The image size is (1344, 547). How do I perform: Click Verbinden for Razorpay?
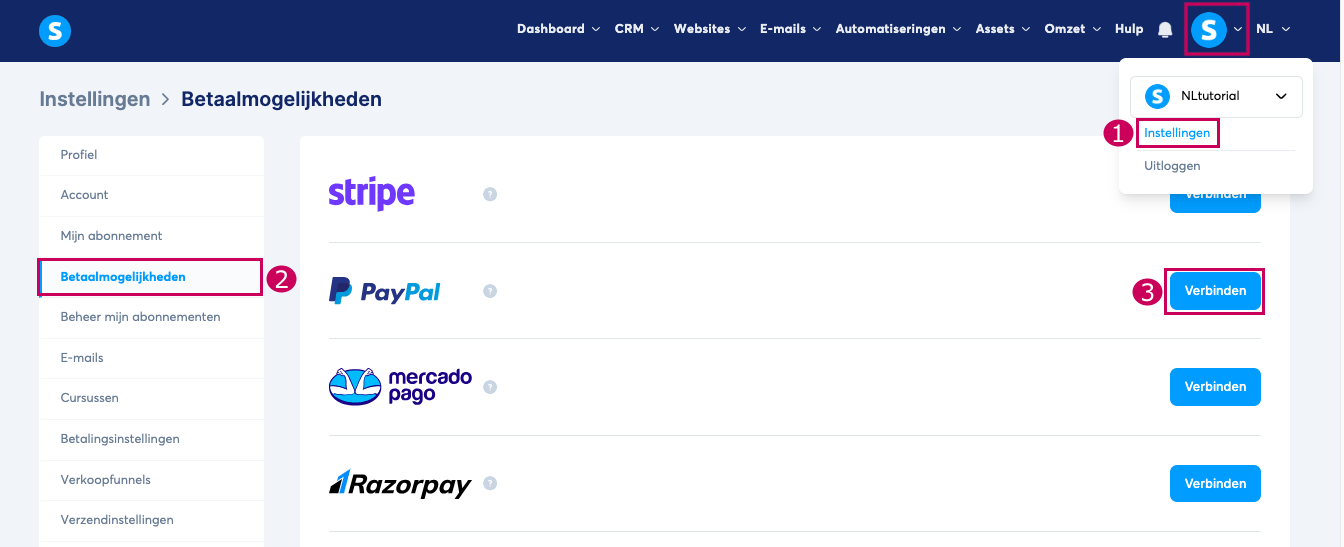[x=1215, y=483]
